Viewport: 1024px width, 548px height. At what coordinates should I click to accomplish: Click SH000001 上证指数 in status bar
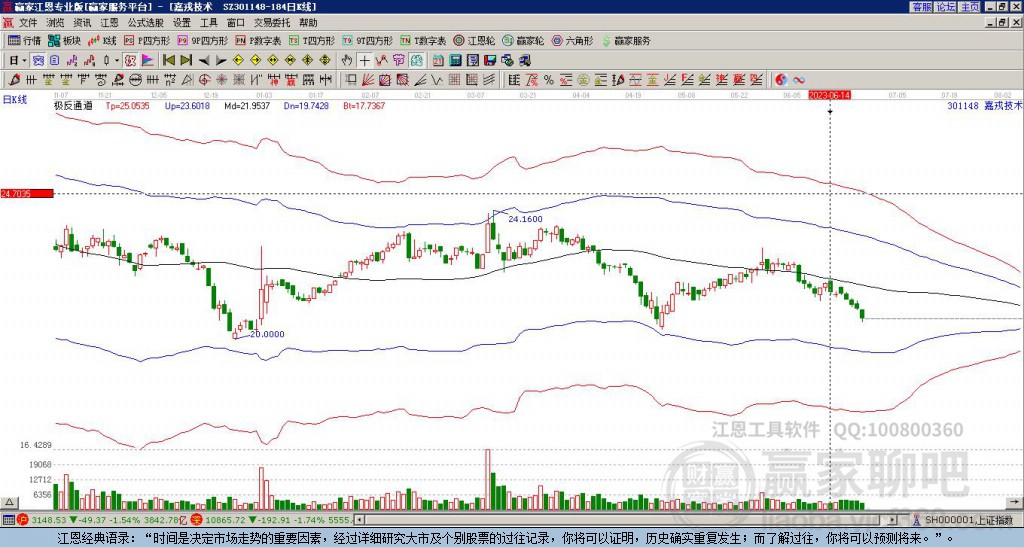click(x=968, y=519)
